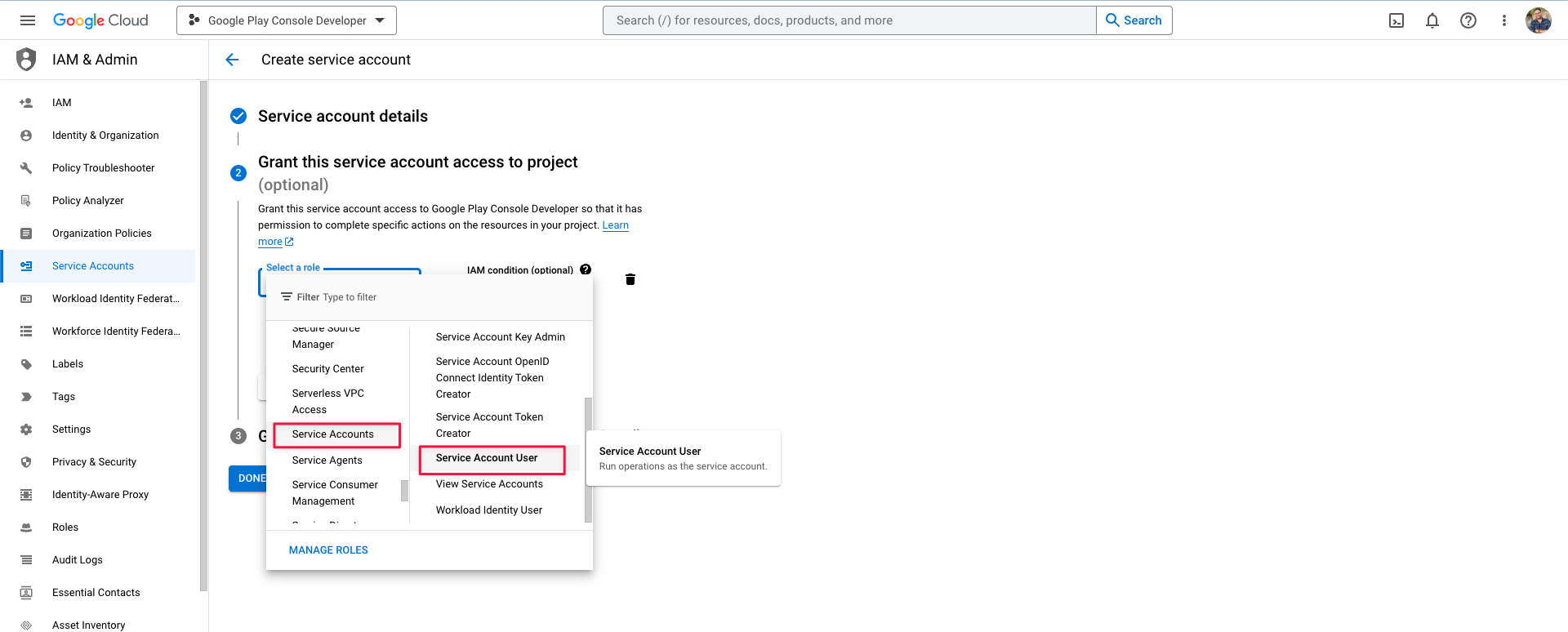Click the IAM & Admin shield logo
The height and width of the screenshot is (632, 1568).
tap(26, 59)
